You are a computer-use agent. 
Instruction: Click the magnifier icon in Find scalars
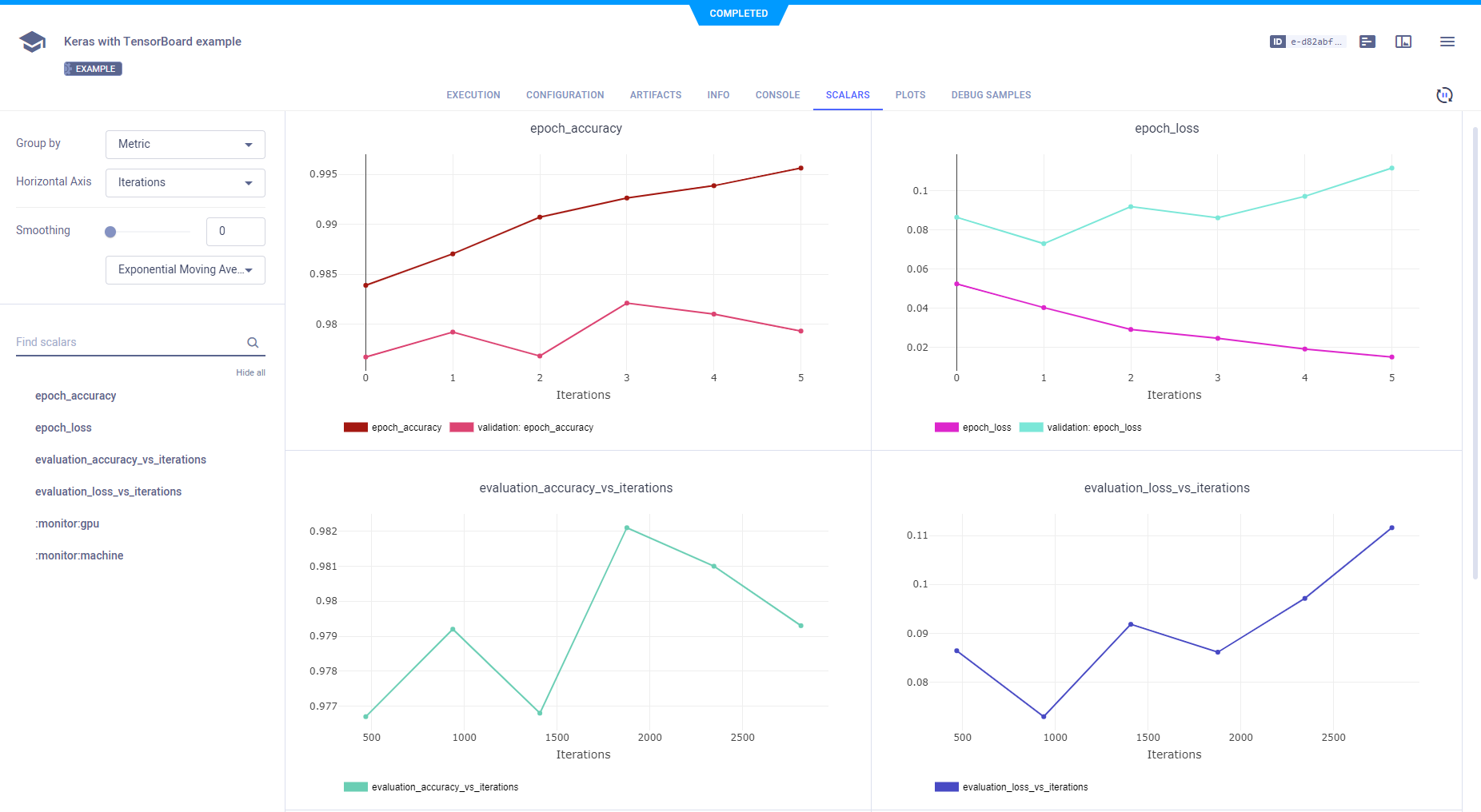point(253,342)
